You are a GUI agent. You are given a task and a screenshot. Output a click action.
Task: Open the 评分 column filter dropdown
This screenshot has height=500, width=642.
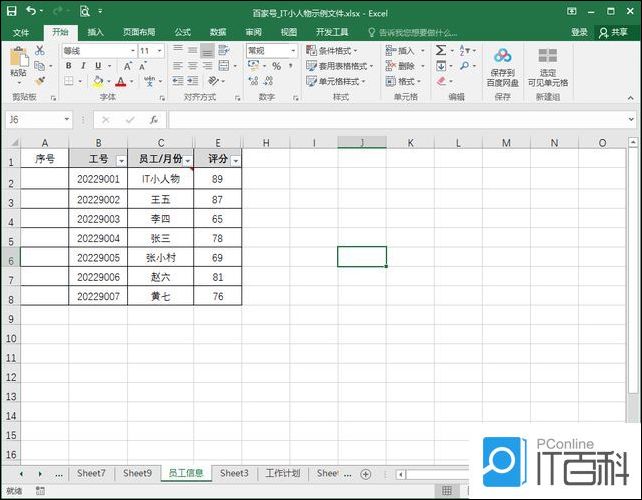pos(235,160)
